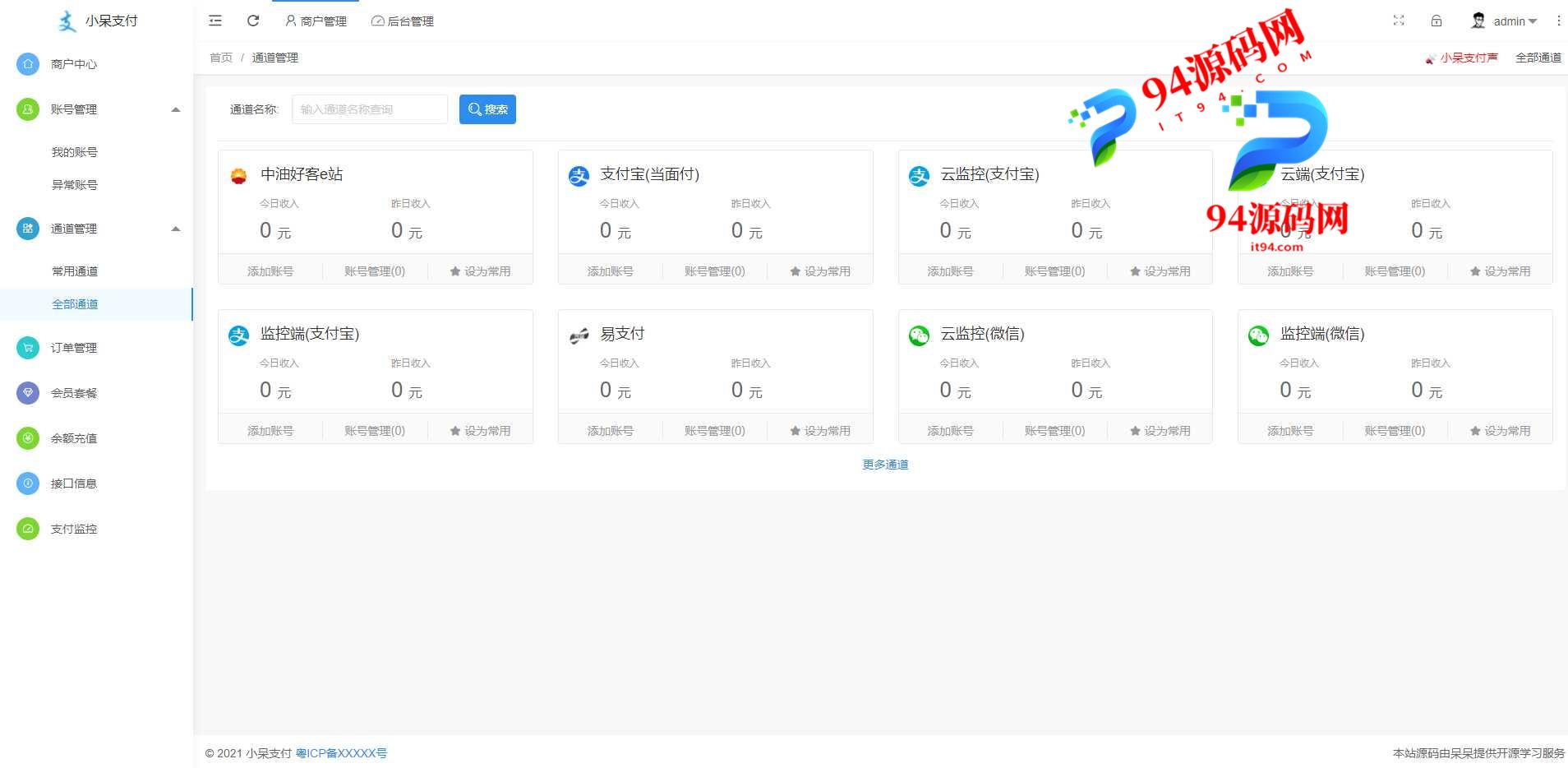
Task: Click the 全部通道 tag at top right
Action: [x=1538, y=58]
